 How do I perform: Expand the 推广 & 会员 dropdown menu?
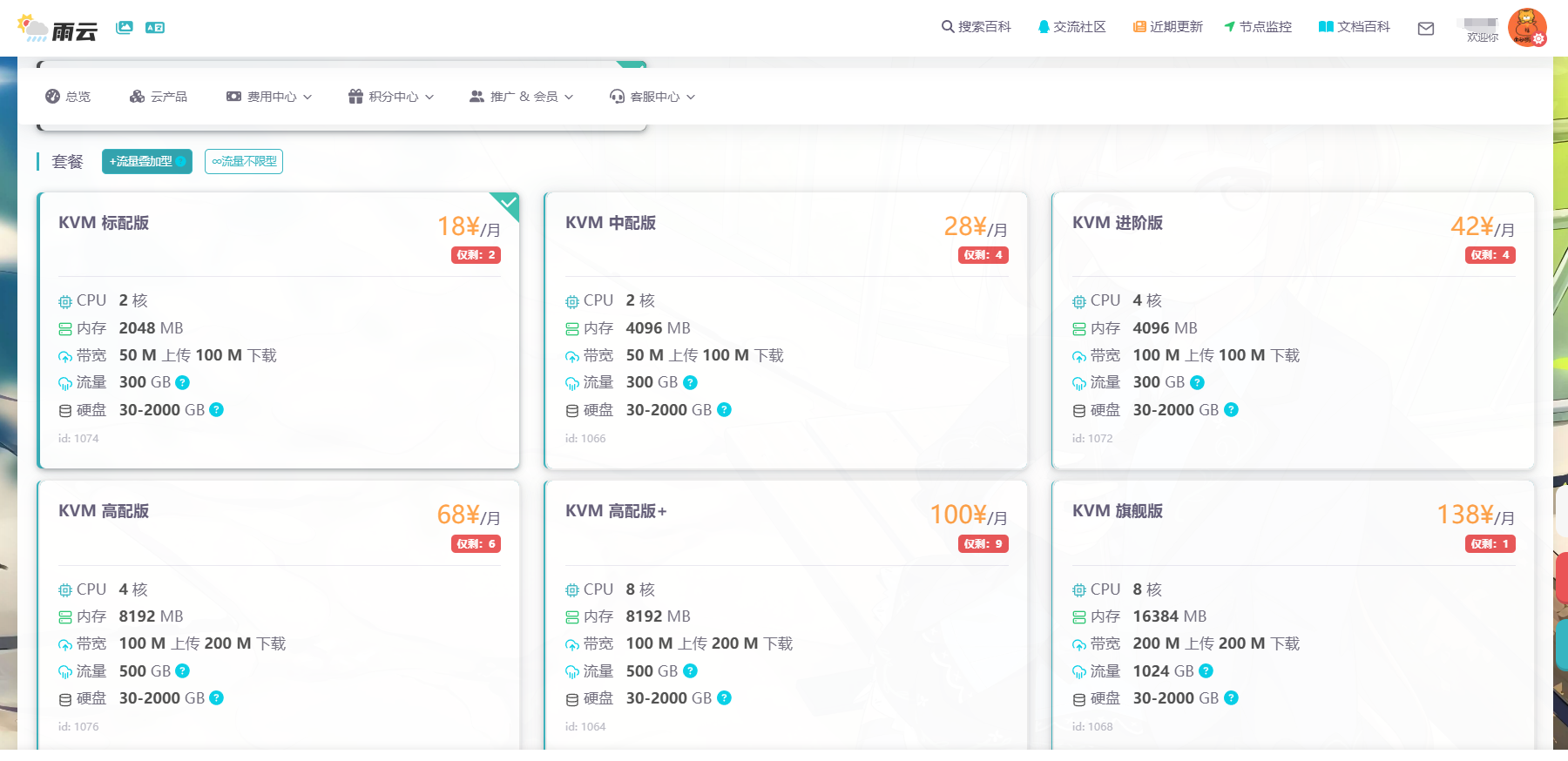[522, 97]
